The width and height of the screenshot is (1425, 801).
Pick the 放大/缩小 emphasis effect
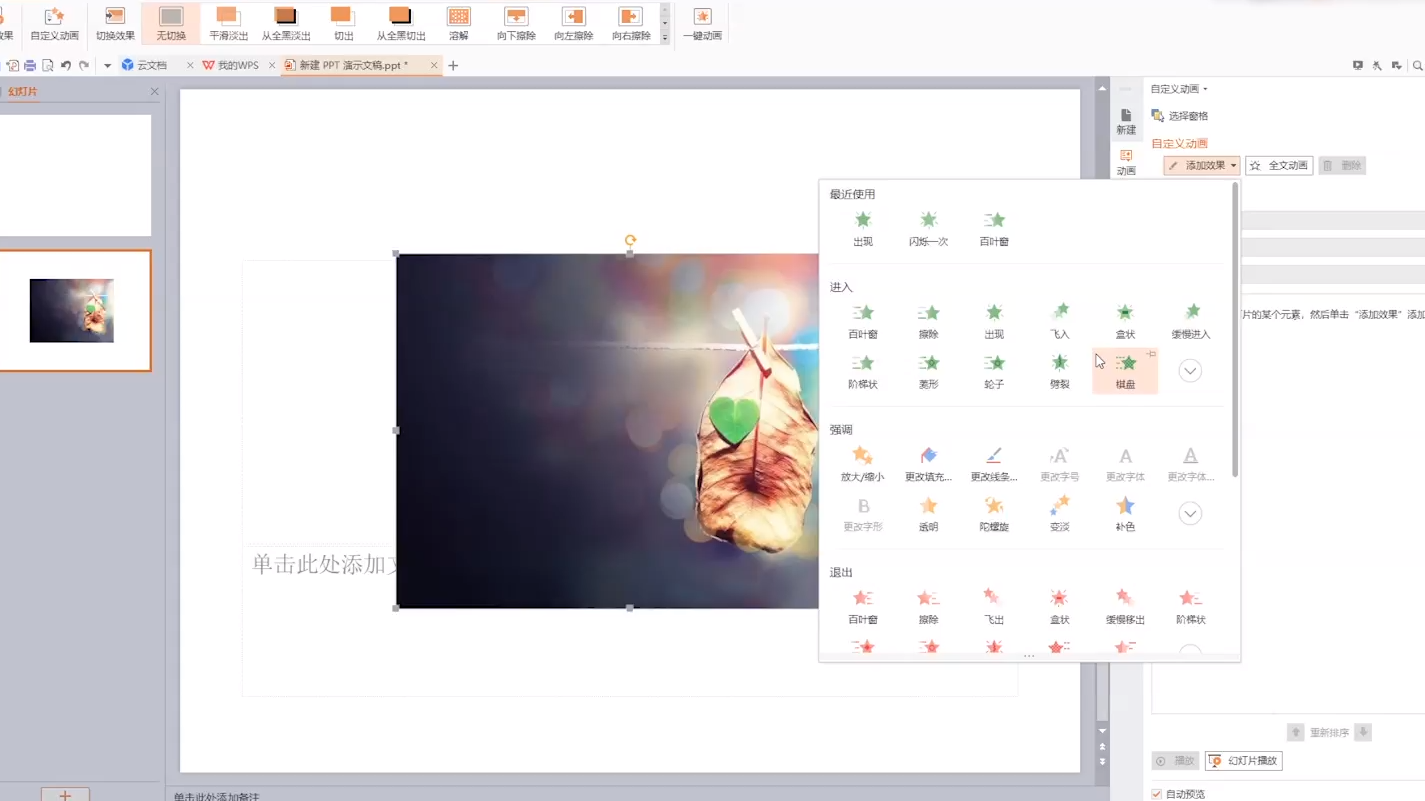(862, 463)
